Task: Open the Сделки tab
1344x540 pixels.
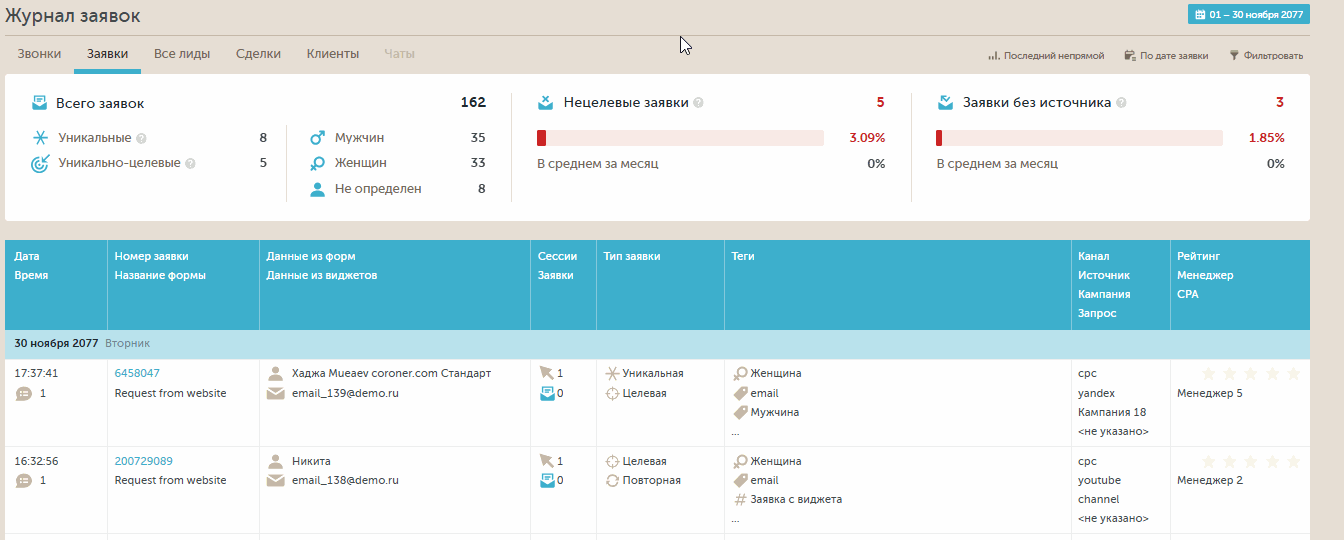Action: point(258,54)
